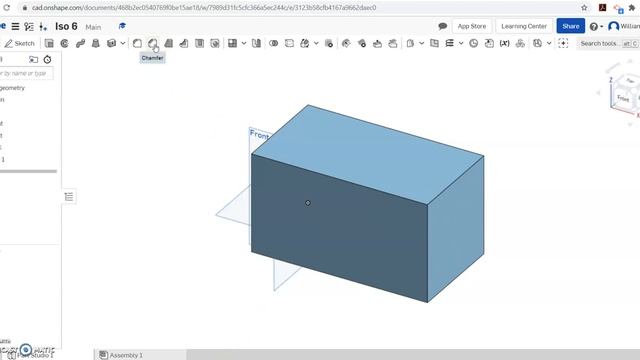This screenshot has height=360, width=640.
Task: Select the Rib tool
Action: [184, 43]
